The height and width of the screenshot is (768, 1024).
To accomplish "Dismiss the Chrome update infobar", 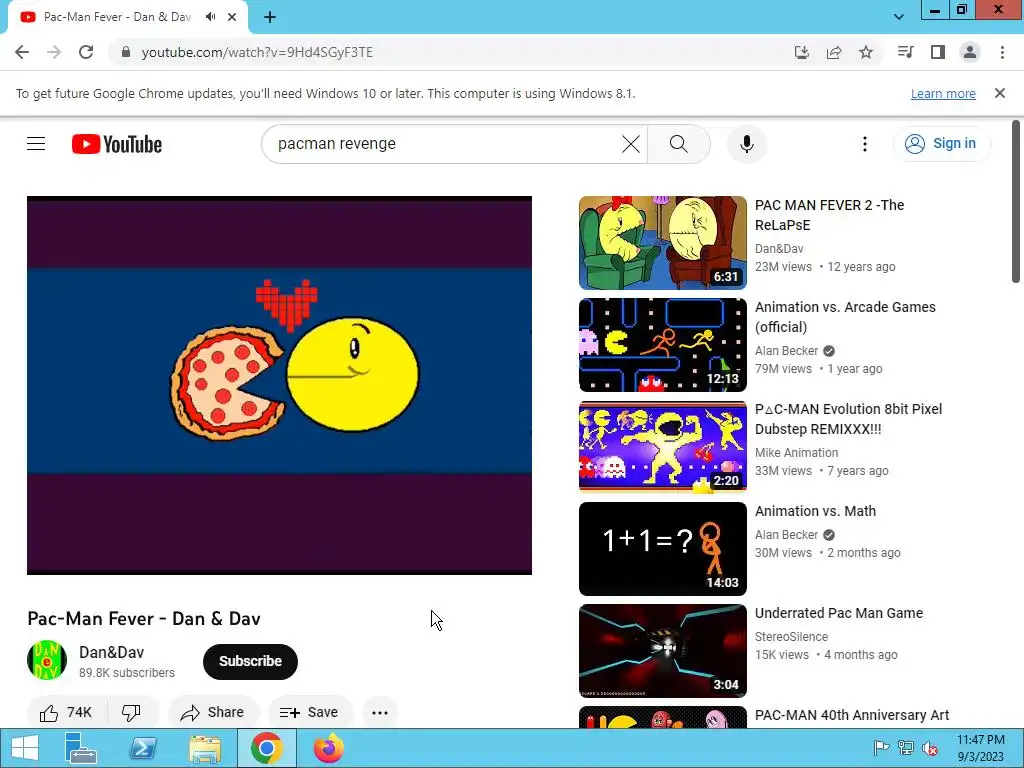I will click(1000, 93).
